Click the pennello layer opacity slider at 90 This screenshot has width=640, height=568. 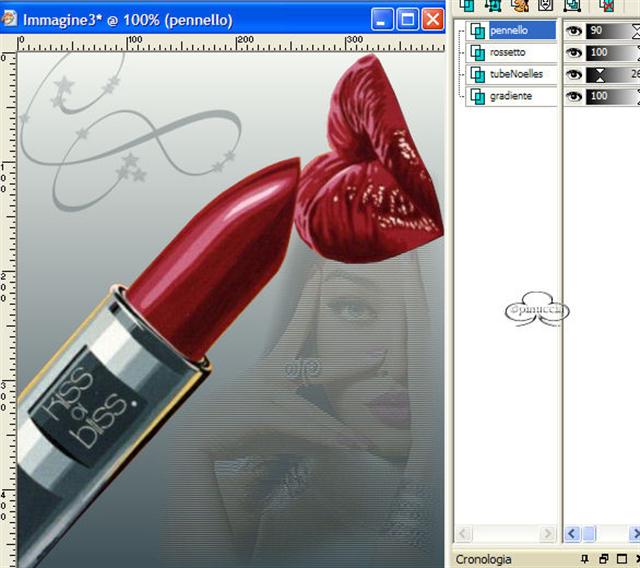[613, 31]
